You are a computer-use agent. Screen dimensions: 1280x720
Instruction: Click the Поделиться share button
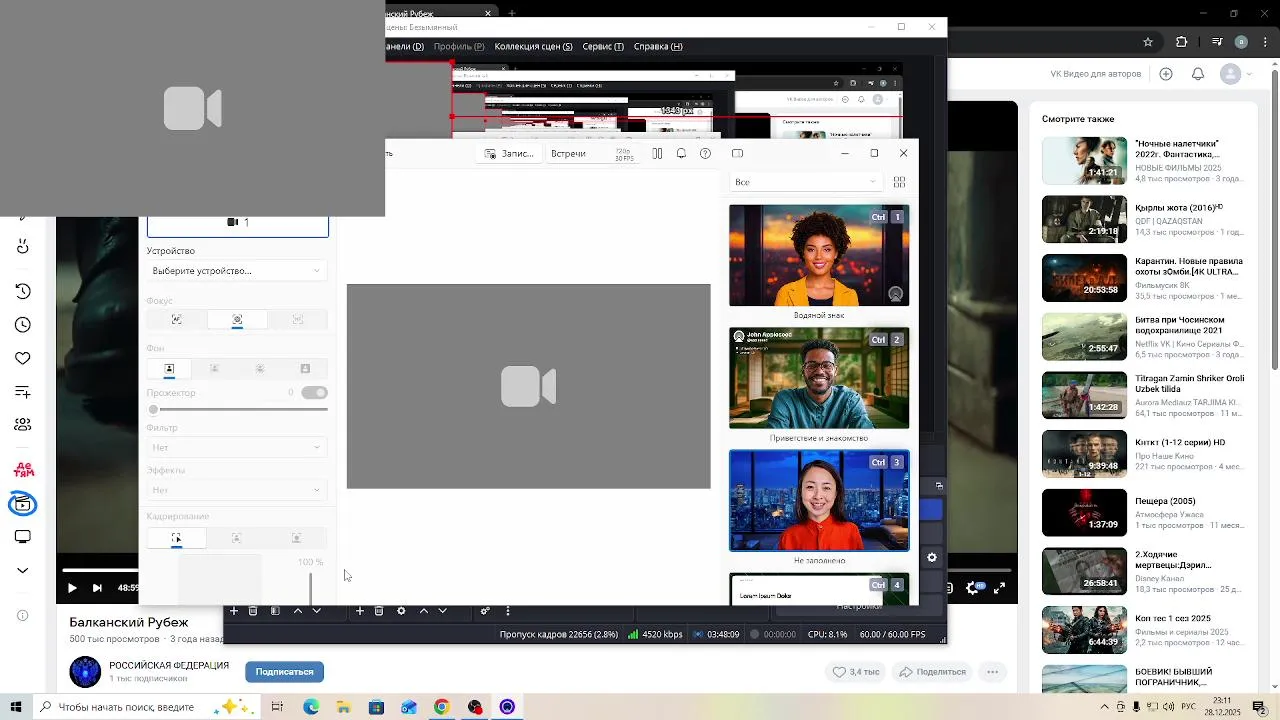point(932,672)
